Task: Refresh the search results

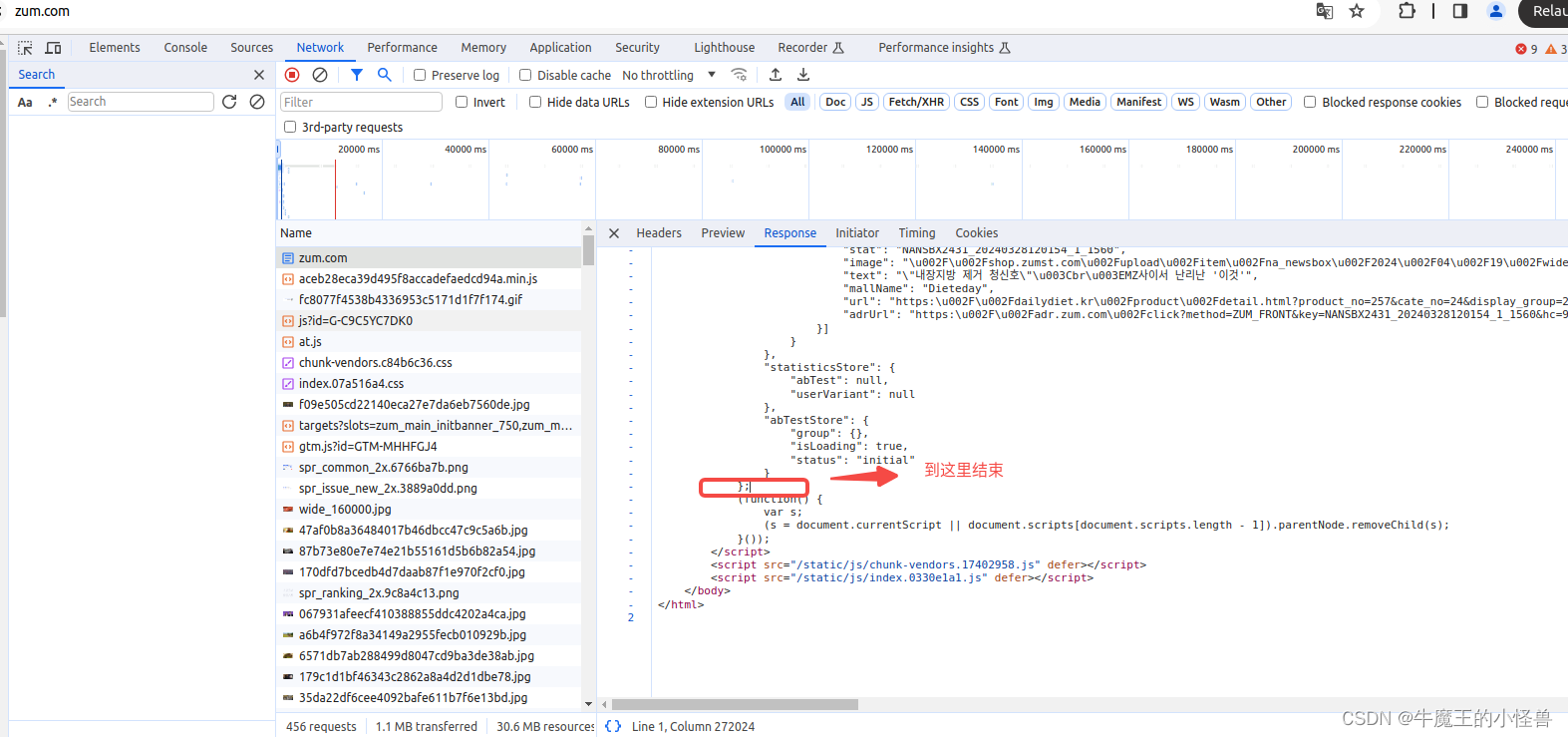Action: click(229, 102)
